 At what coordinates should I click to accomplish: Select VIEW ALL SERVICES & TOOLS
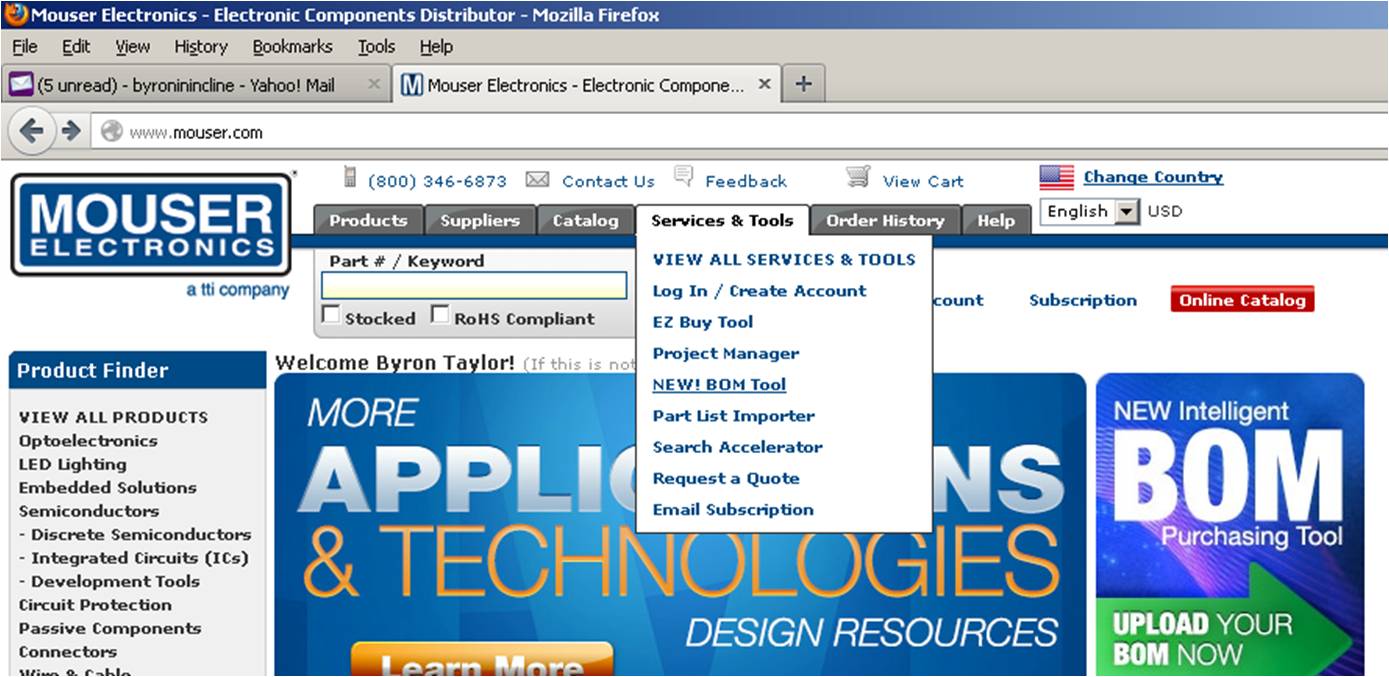pyautogui.click(x=784, y=259)
